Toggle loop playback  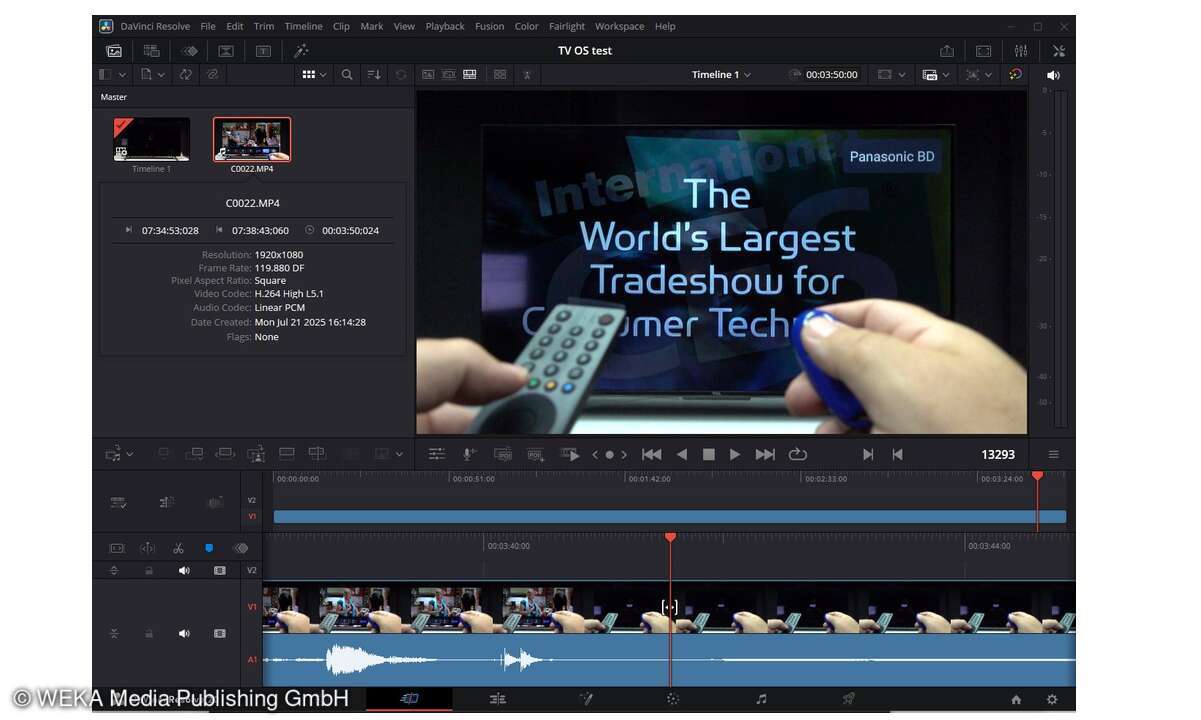coord(798,454)
